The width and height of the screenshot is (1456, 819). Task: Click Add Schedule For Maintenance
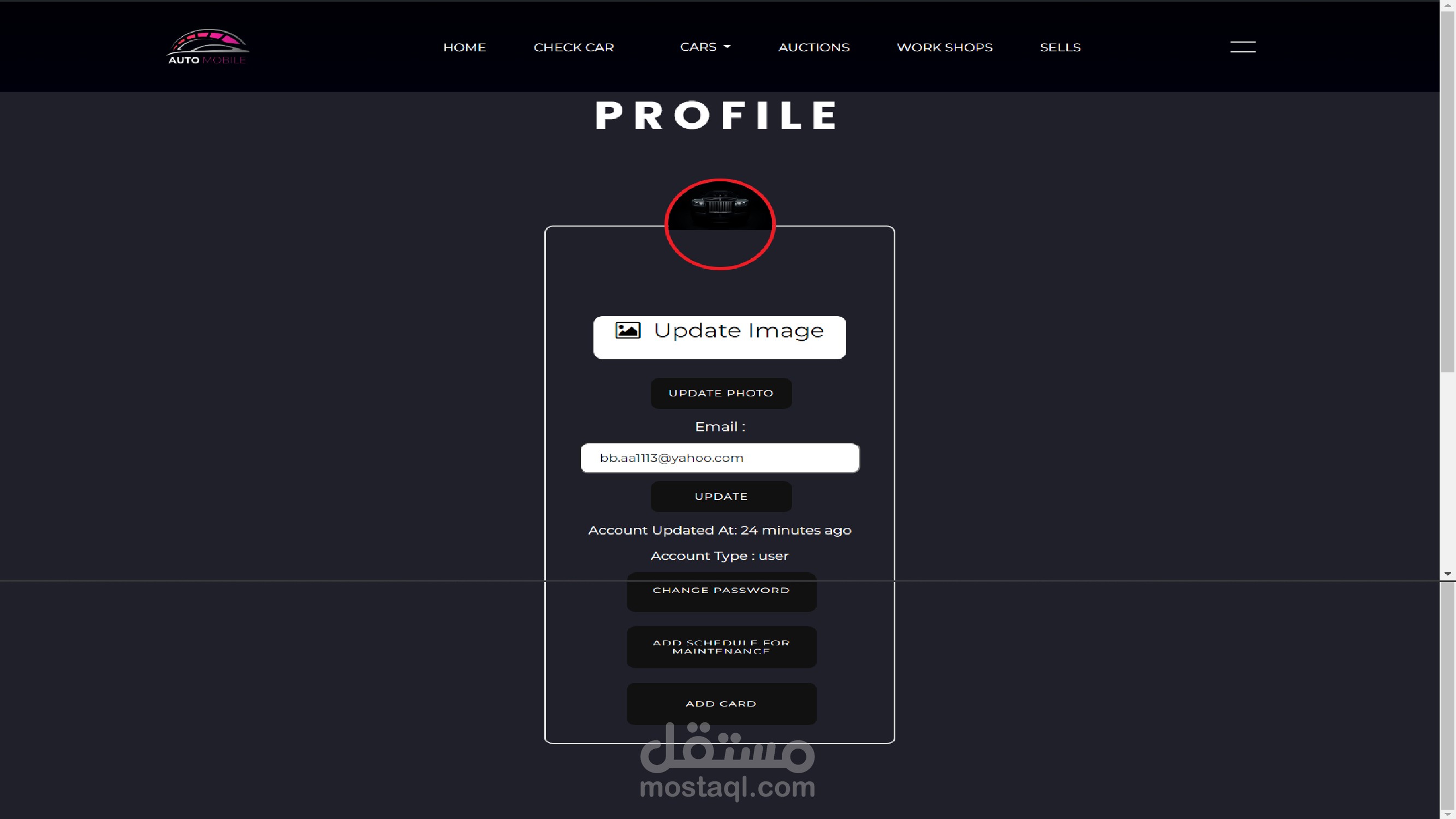721,647
